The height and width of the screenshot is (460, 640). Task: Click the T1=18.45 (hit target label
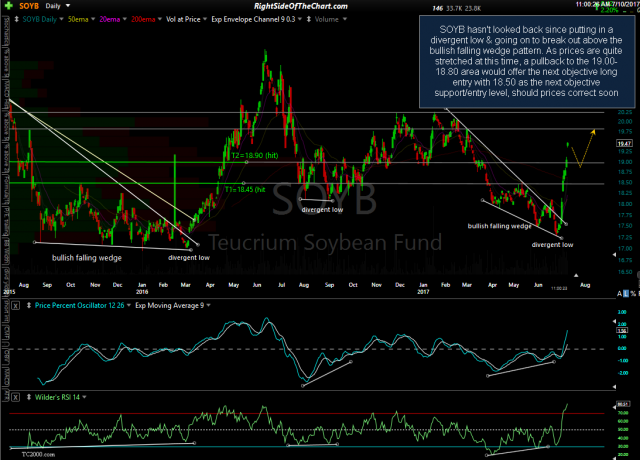245,189
